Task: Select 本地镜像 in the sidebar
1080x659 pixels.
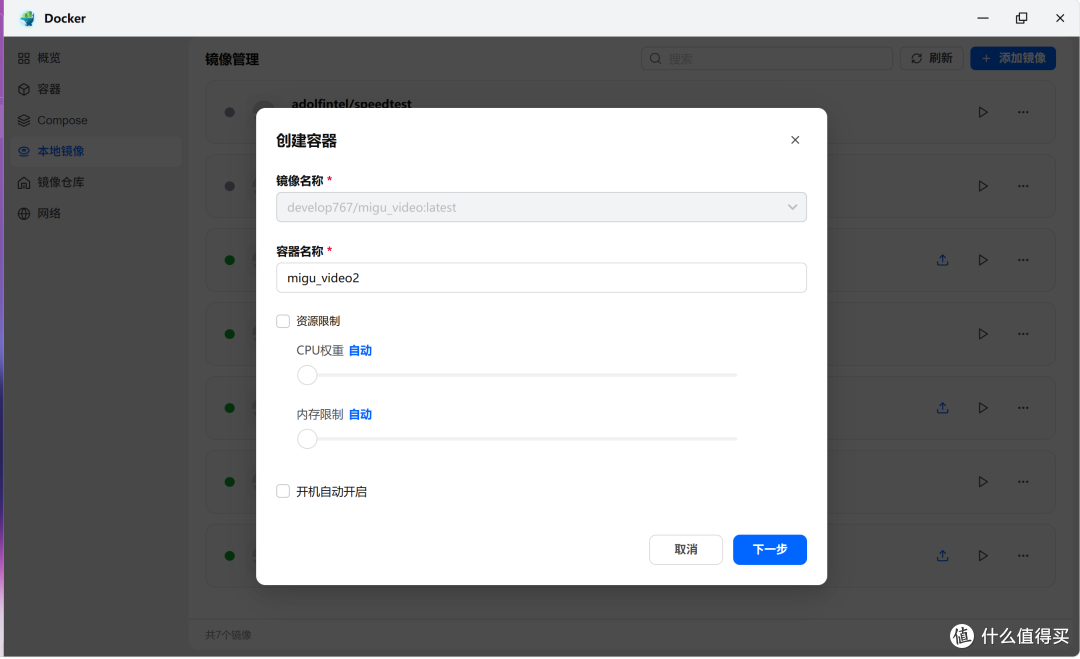Action: [x=96, y=151]
